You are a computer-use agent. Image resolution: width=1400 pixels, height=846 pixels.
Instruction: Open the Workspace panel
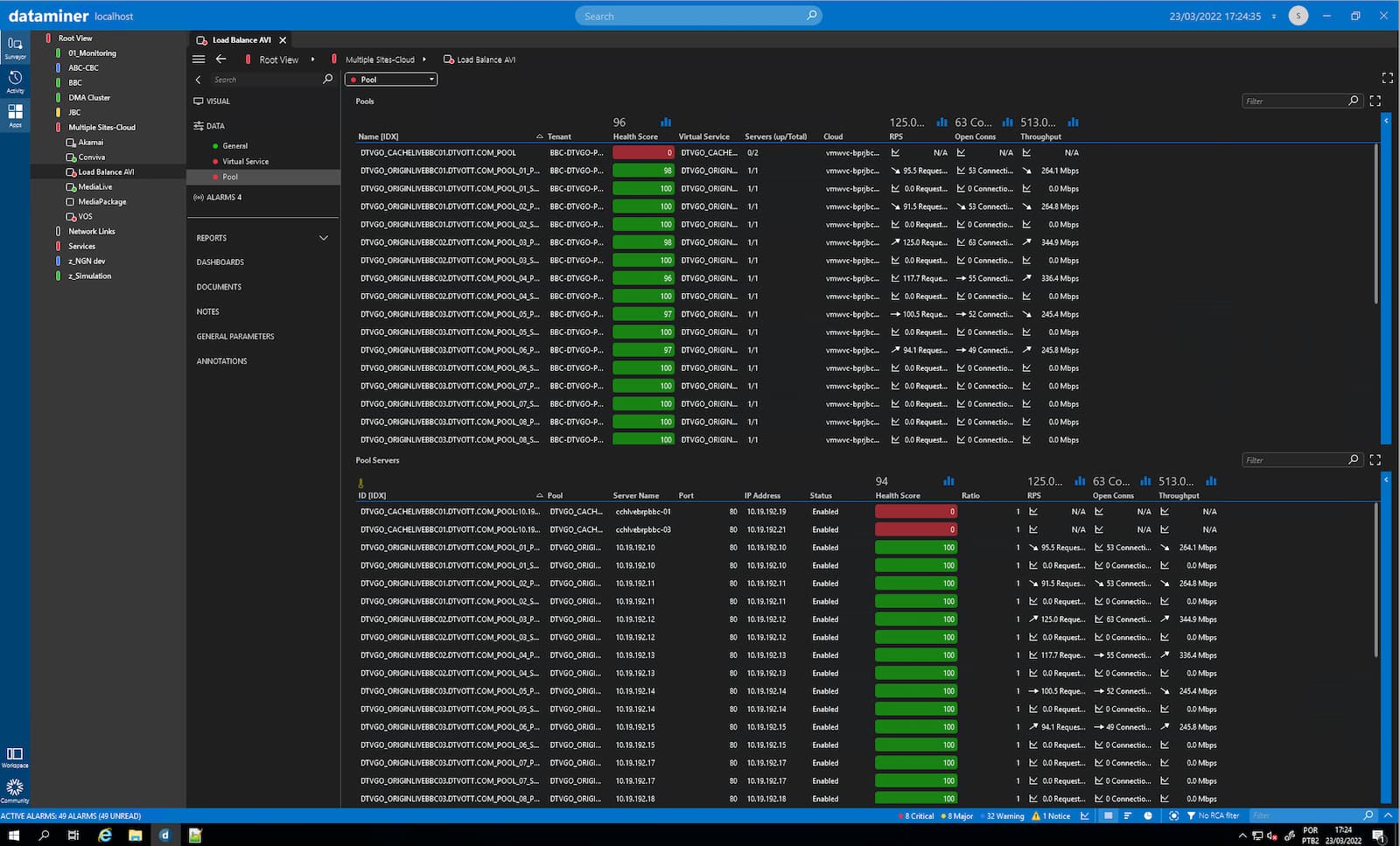pyautogui.click(x=15, y=758)
